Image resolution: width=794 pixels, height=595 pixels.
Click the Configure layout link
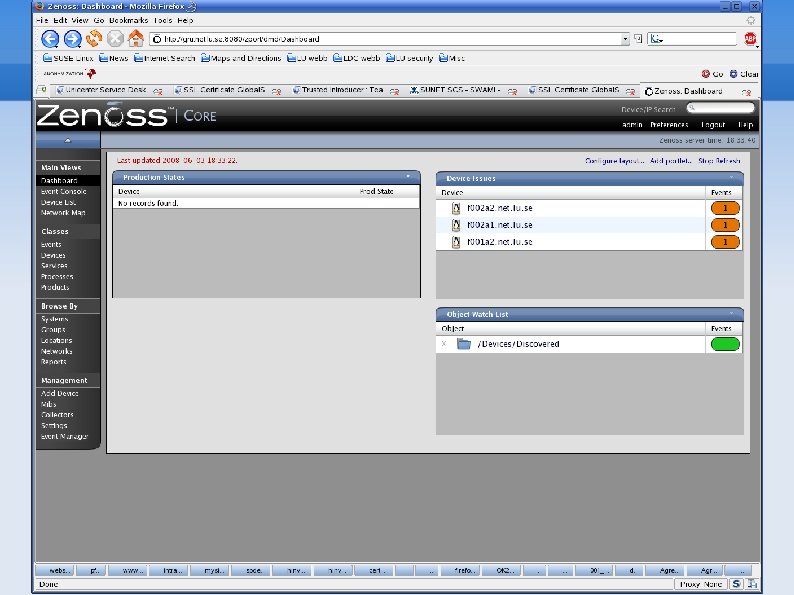coord(614,161)
